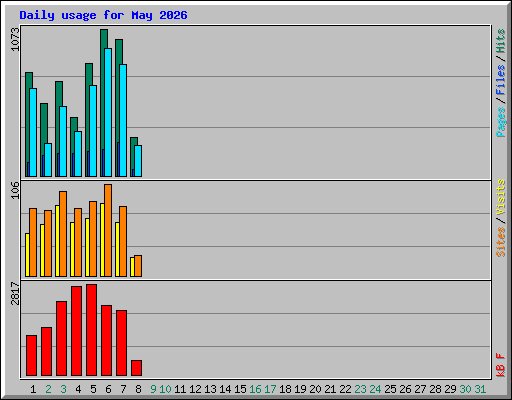Click day '18' on the x-axis
The image size is (512, 400).
point(285,389)
